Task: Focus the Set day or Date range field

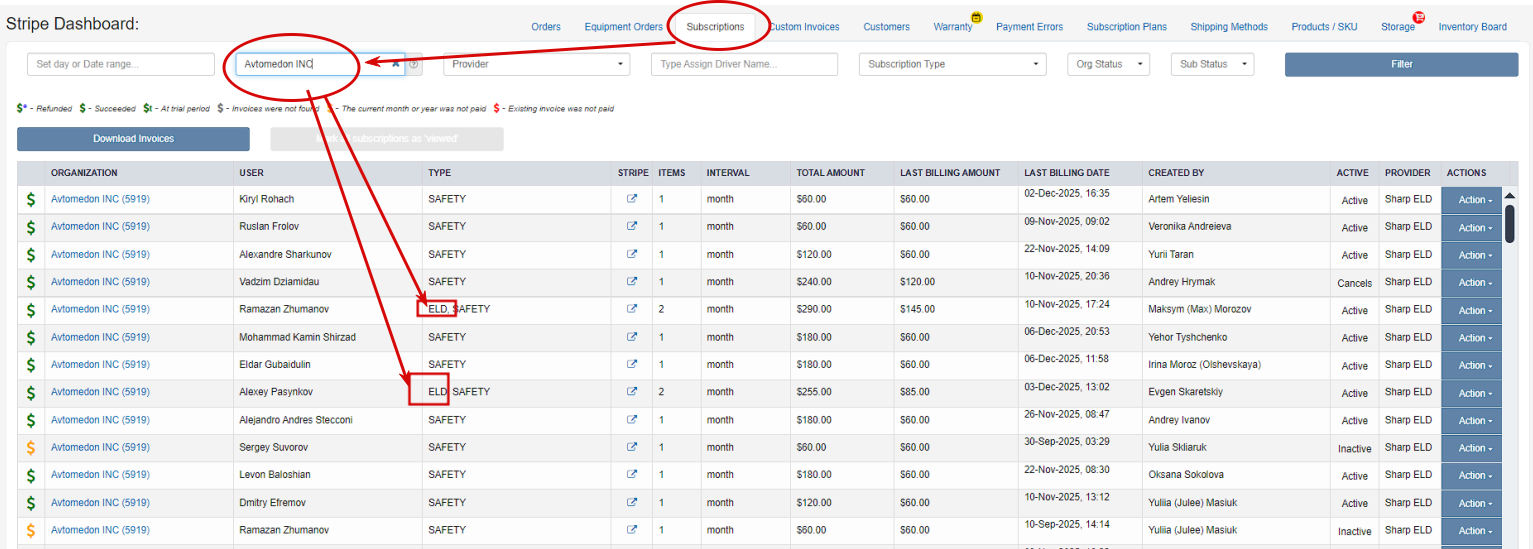Action: [x=121, y=64]
